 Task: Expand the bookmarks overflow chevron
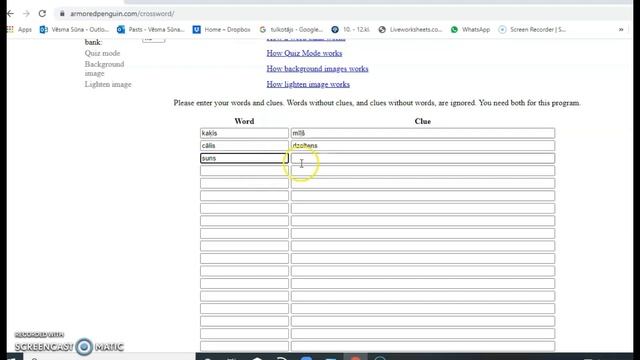[x=621, y=29]
